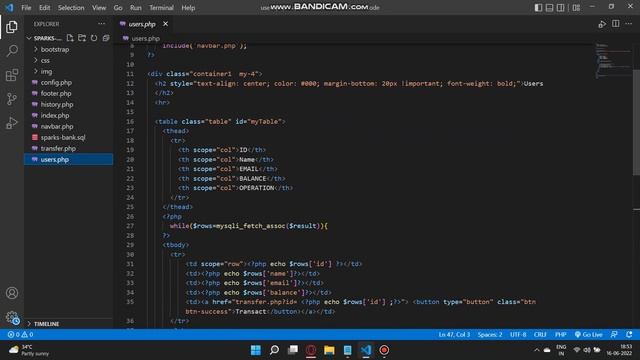640x360 pixels.
Task: Change file encoding UTF-8
Action: [518, 334]
